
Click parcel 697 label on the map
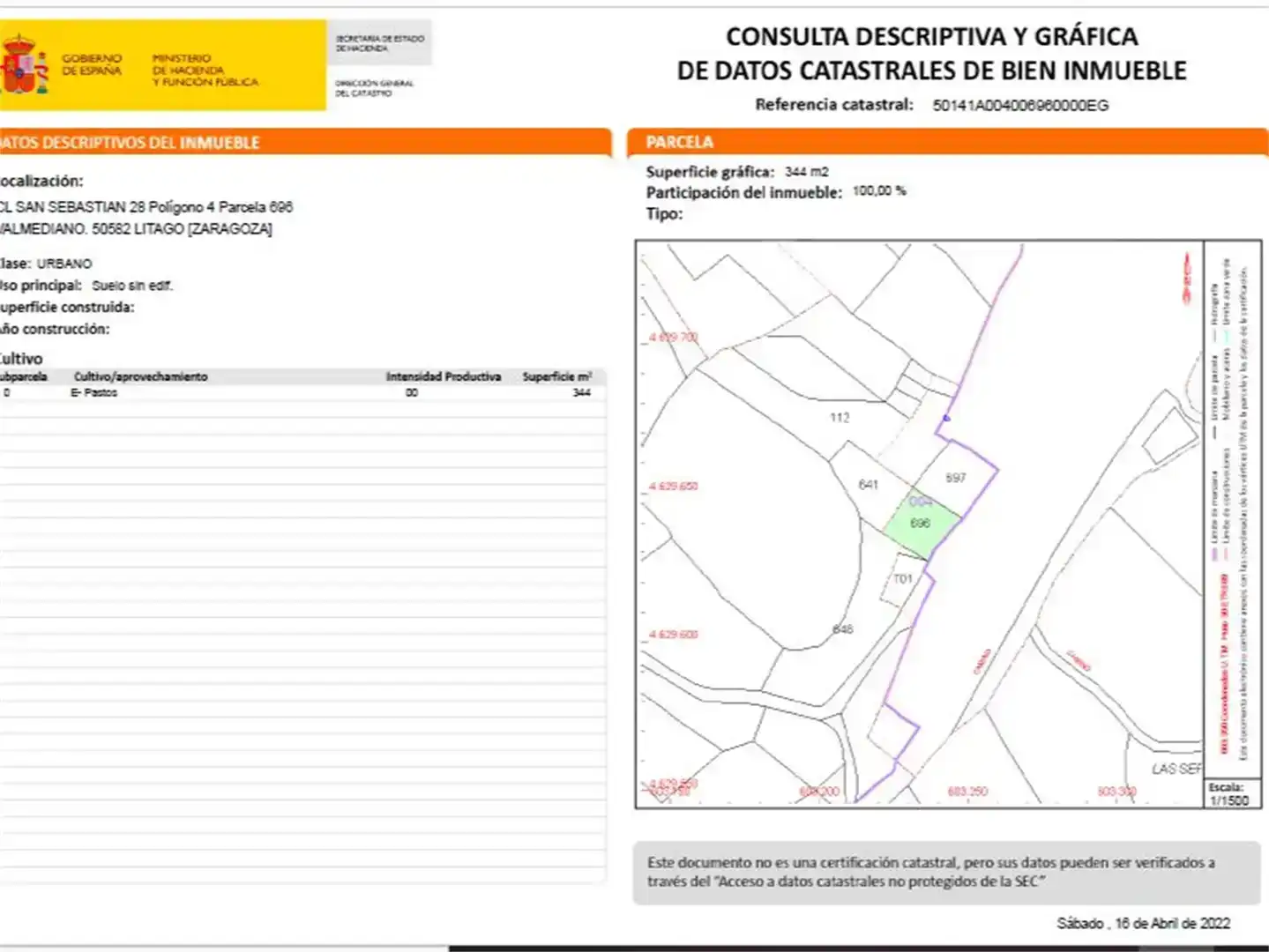click(x=956, y=478)
